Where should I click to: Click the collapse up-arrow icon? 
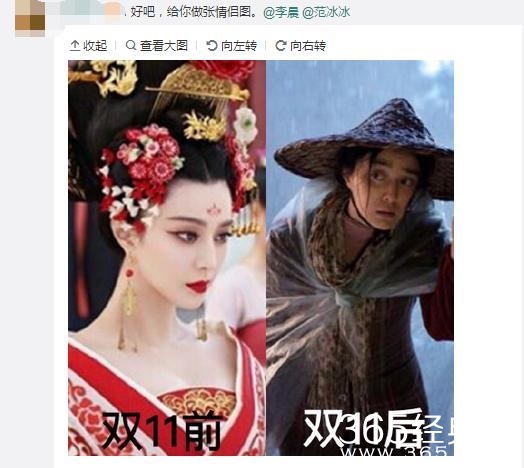[x=75, y=45]
